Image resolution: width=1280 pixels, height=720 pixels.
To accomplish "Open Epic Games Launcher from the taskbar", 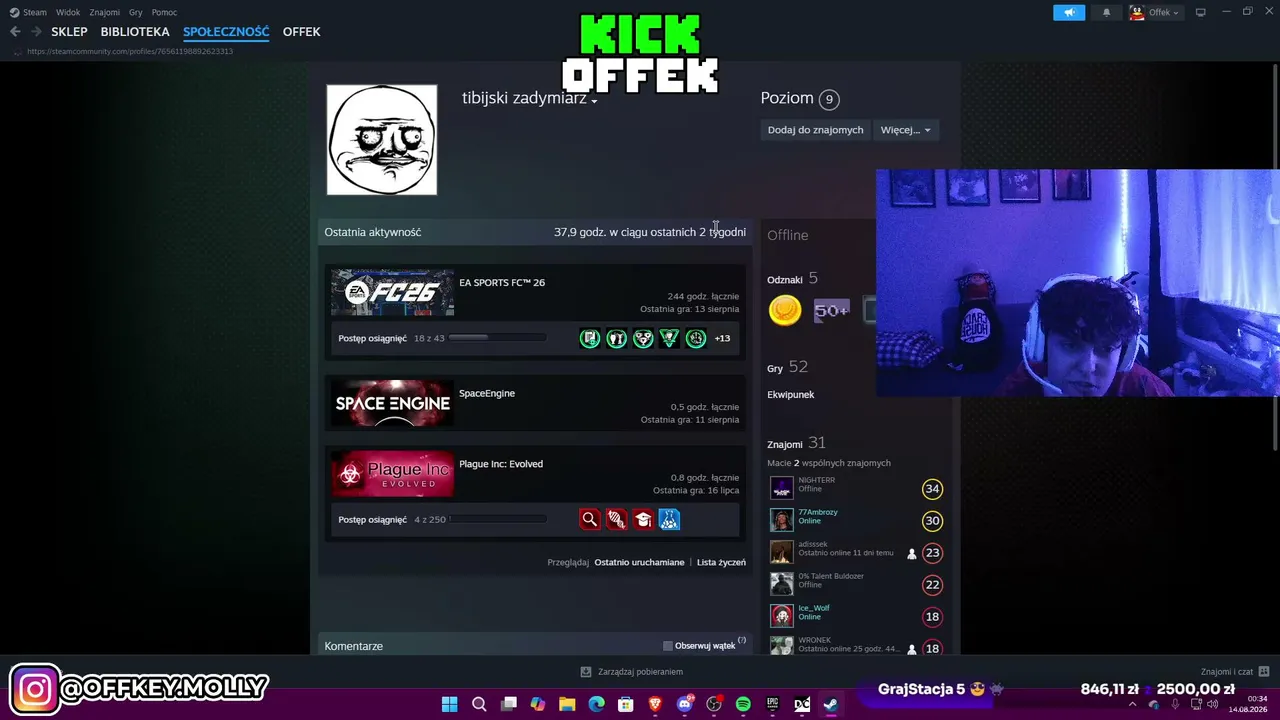I will [x=772, y=704].
